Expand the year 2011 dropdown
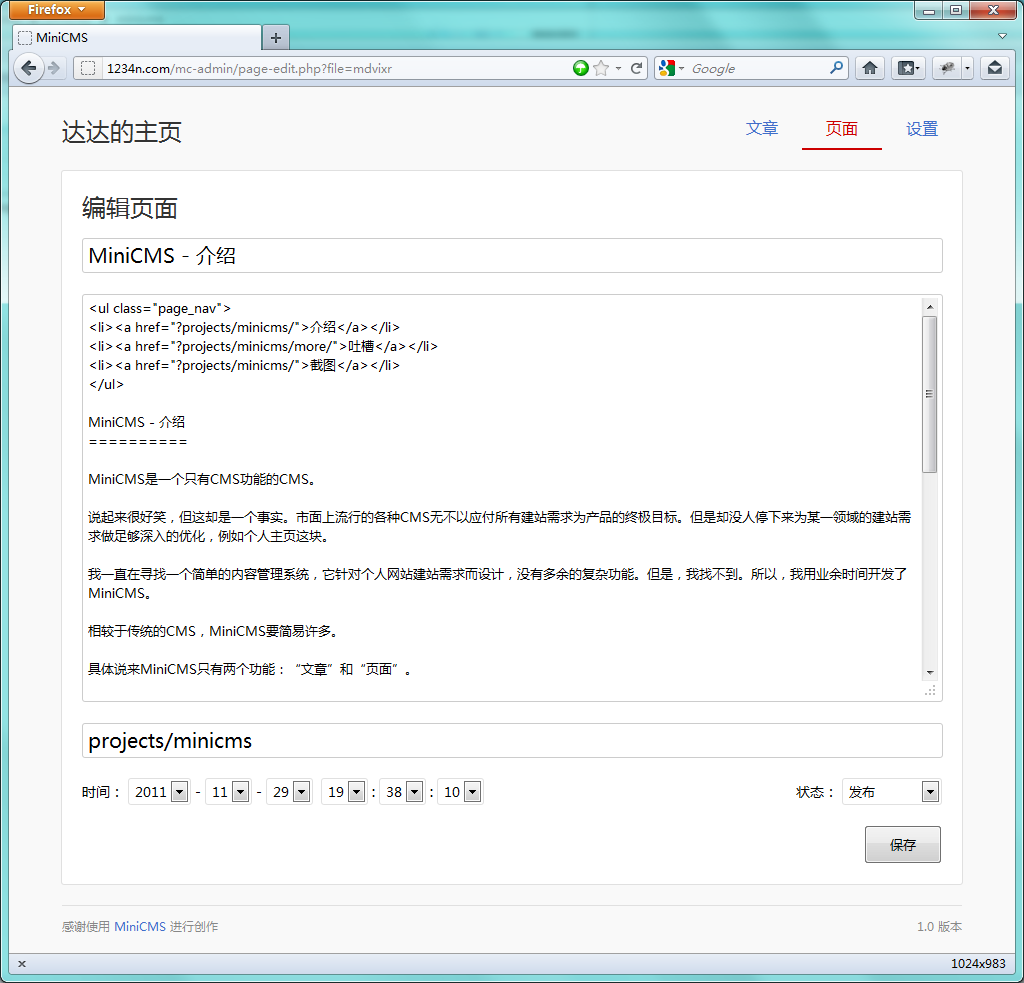 (x=179, y=792)
